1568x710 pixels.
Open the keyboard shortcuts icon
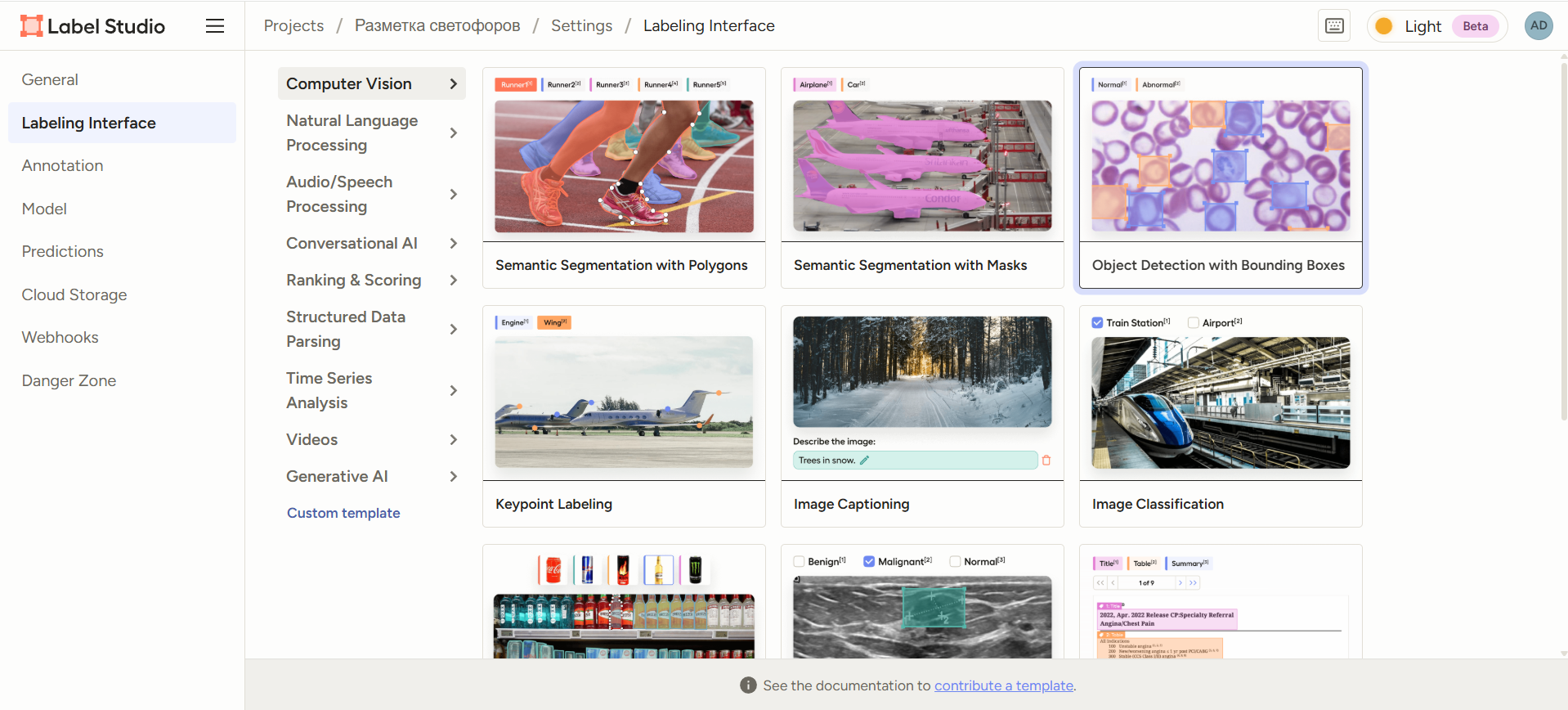pyautogui.click(x=1334, y=26)
